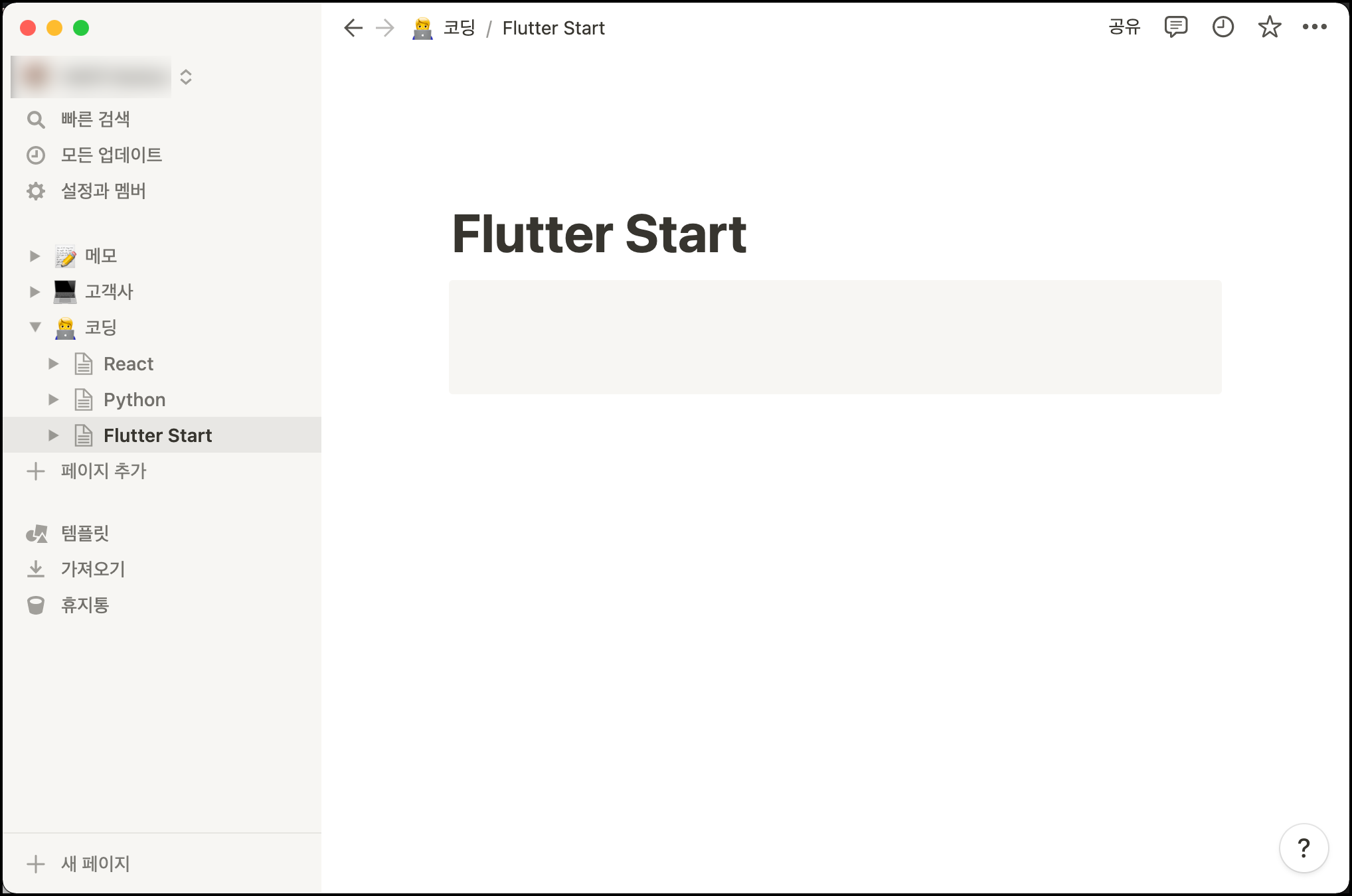Viewport: 1352px width, 896px height.
Task: Open the workspace switcher chevrons
Action: coord(186,77)
